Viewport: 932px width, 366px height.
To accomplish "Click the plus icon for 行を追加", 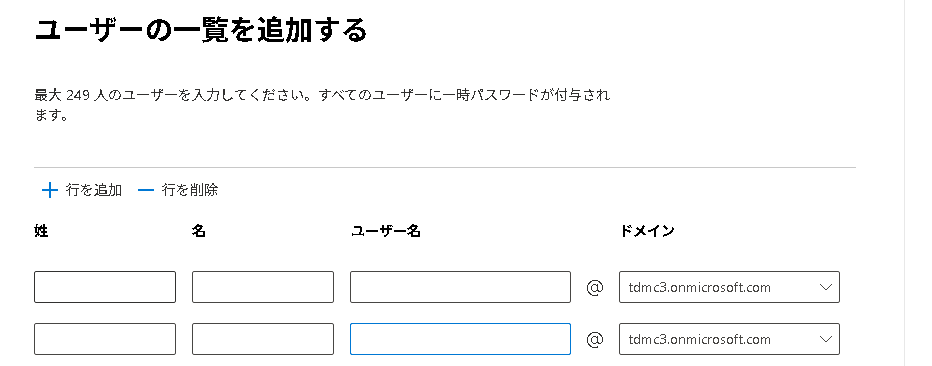I will coord(49,191).
